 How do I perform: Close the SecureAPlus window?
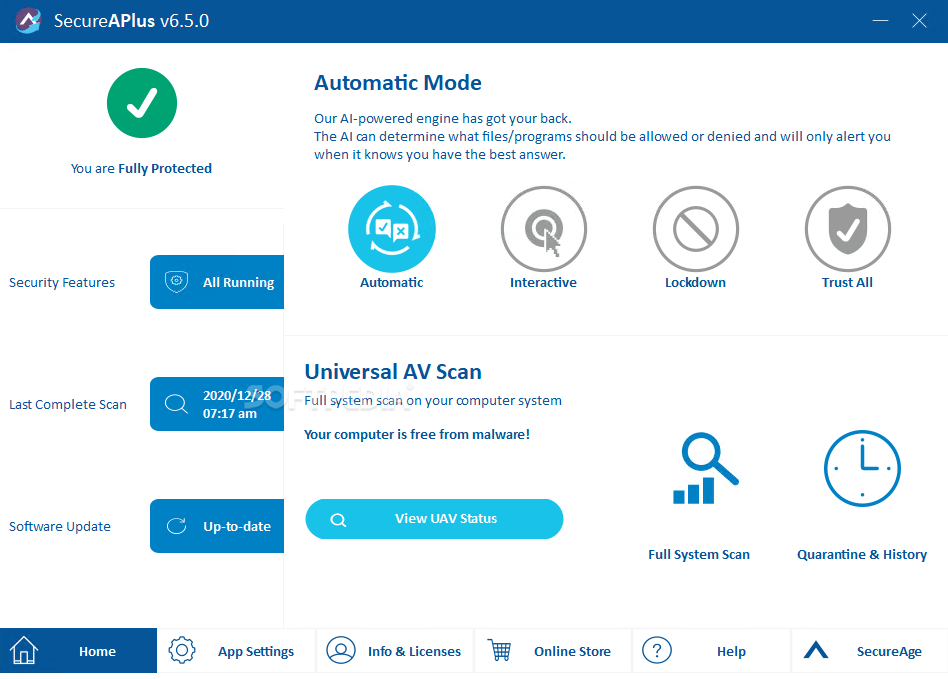point(920,21)
